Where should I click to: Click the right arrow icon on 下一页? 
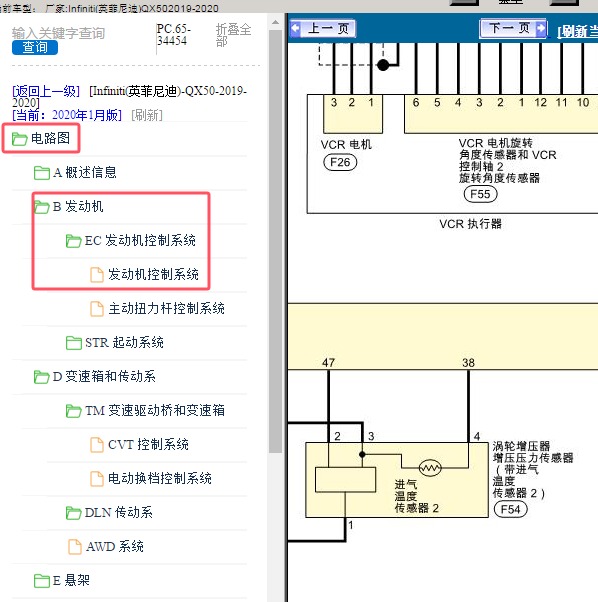click(x=541, y=28)
